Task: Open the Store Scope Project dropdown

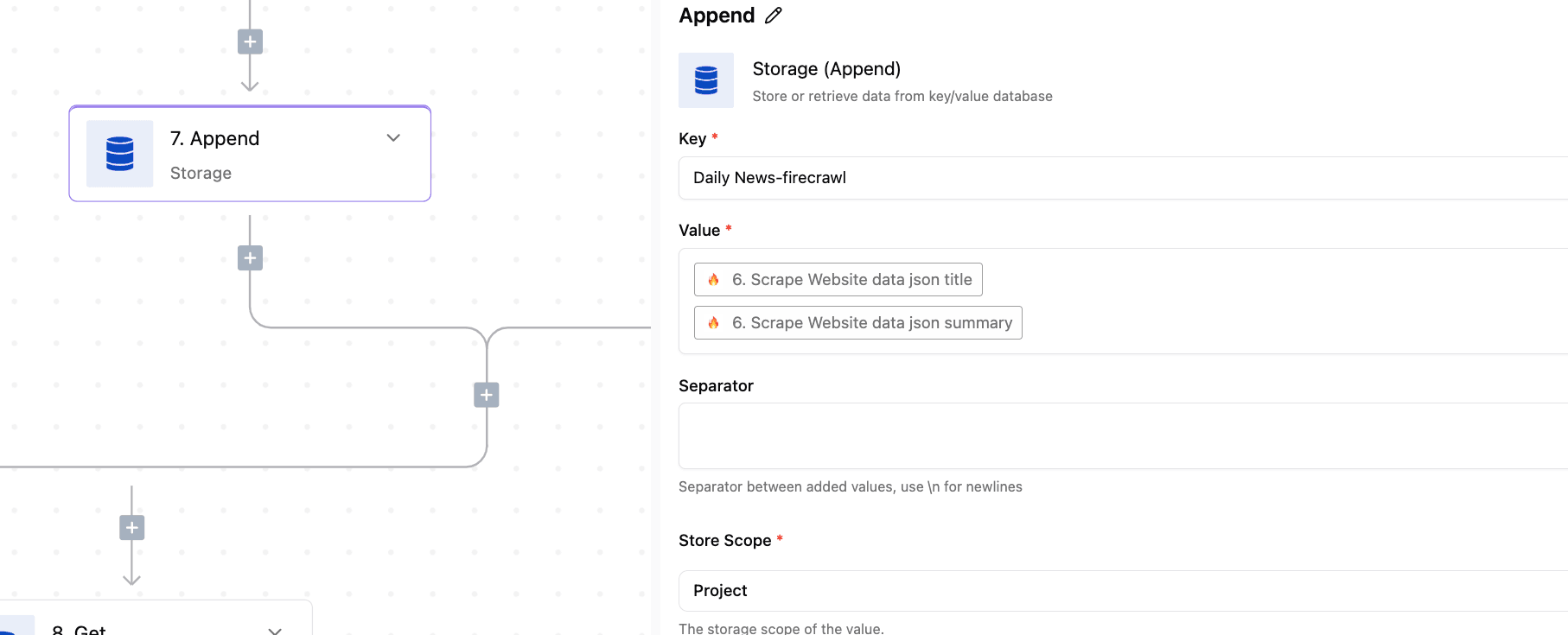Action: click(1123, 591)
